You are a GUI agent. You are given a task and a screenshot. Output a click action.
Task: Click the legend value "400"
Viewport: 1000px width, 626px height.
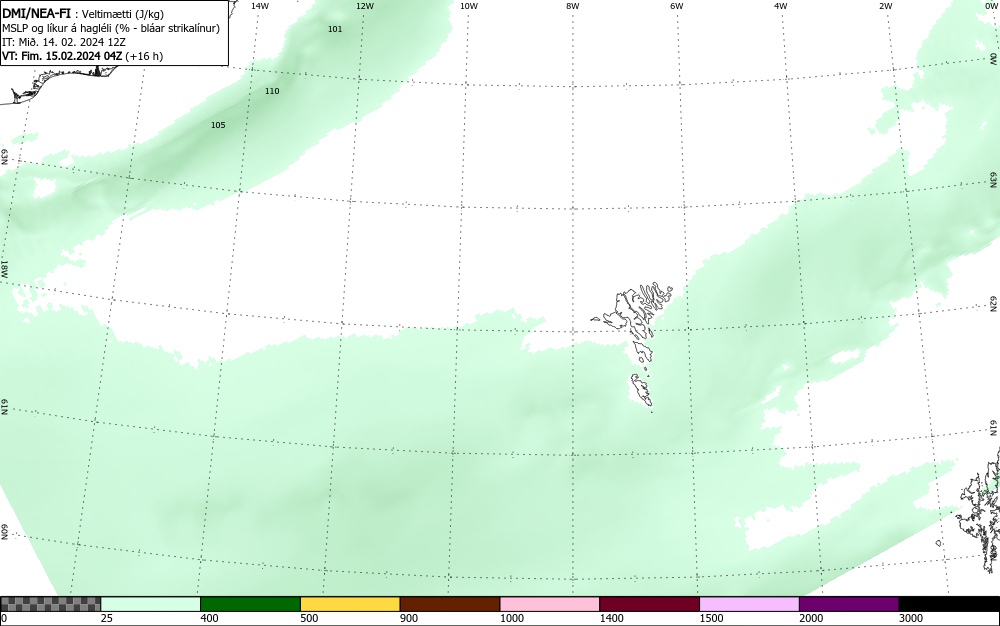pos(209,618)
